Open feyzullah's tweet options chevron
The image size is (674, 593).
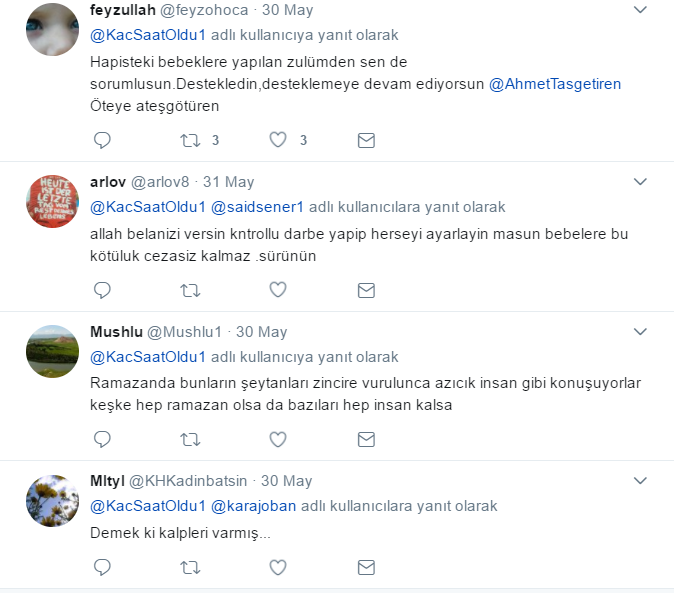coord(640,9)
